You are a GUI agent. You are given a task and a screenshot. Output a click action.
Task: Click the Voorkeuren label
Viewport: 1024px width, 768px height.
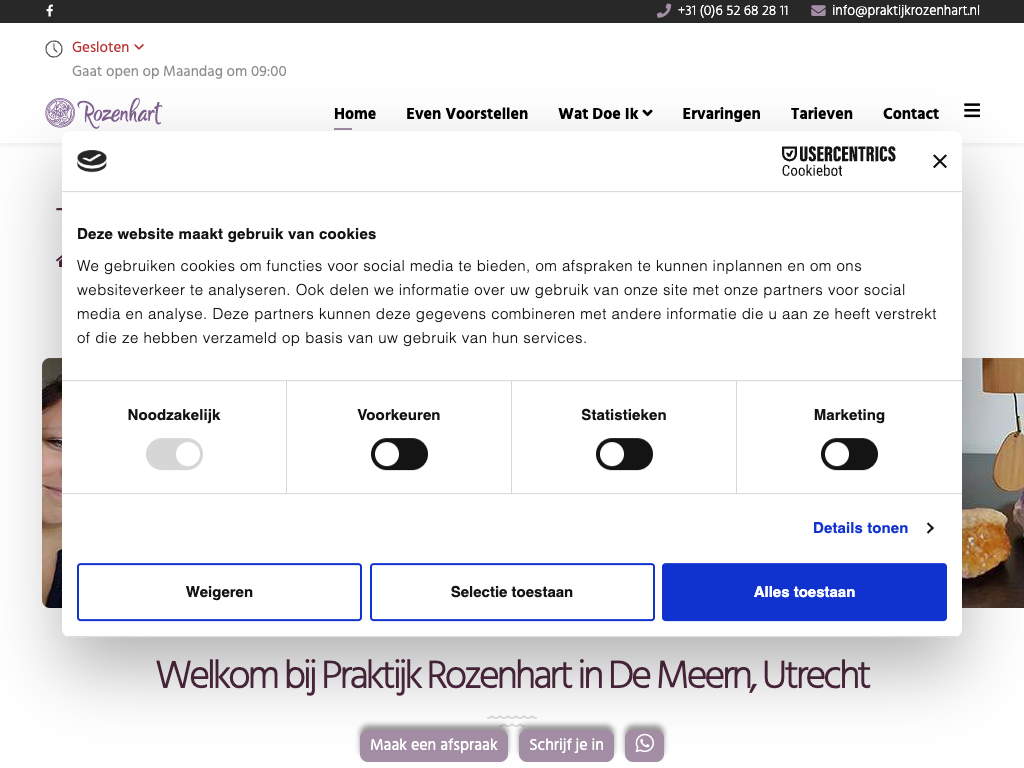398,415
